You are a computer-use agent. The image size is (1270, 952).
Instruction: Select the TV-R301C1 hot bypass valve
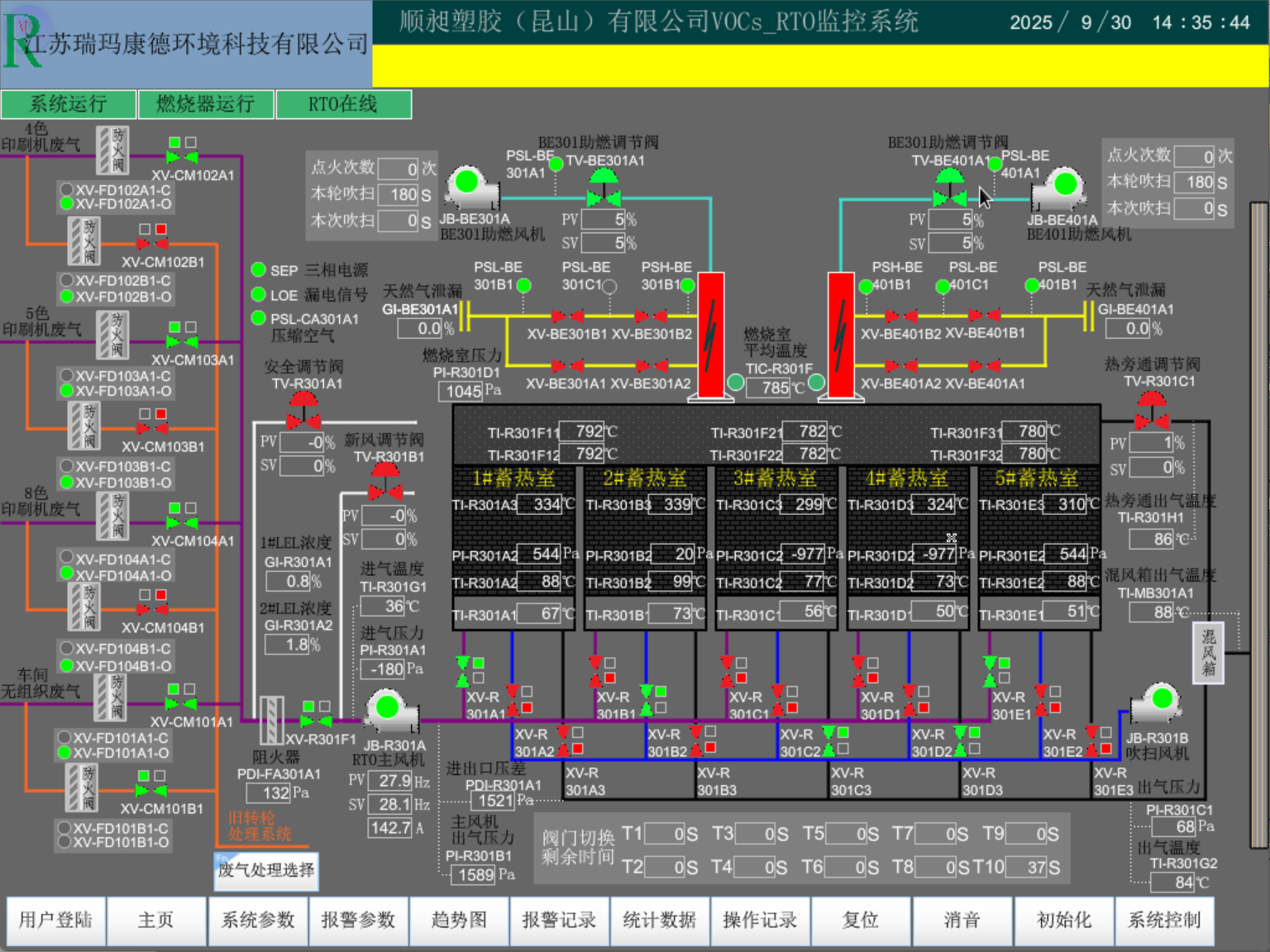click(x=1151, y=410)
